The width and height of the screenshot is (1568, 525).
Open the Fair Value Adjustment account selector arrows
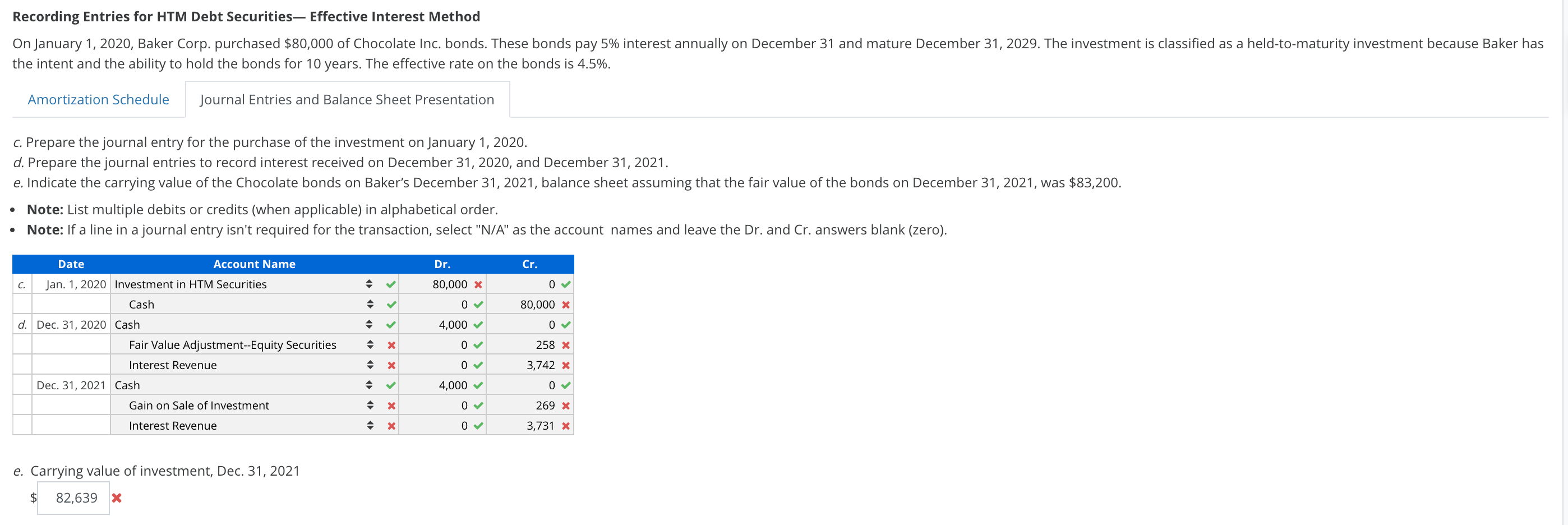pyautogui.click(x=370, y=345)
